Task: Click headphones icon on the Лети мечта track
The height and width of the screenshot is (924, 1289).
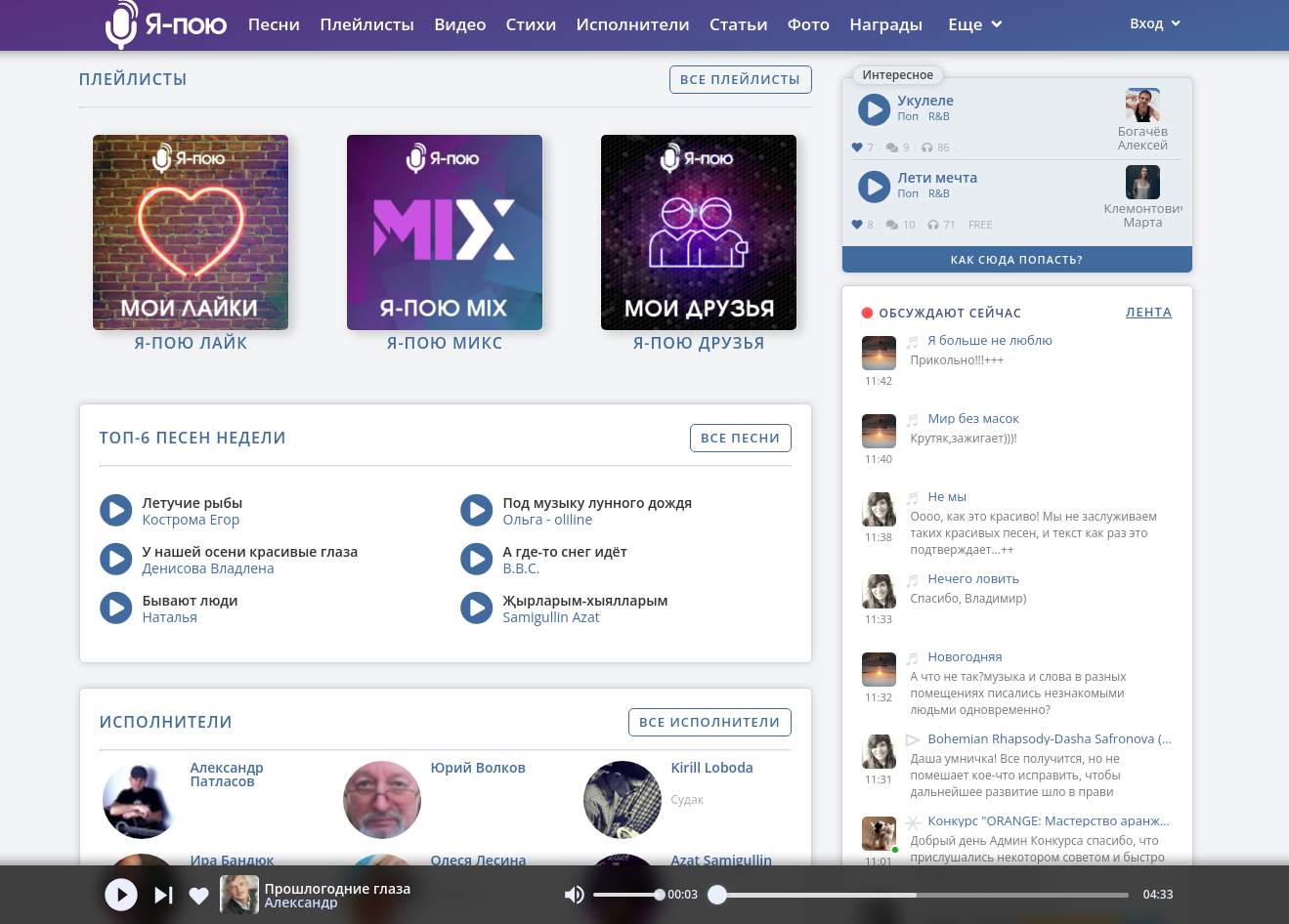Action: tap(934, 225)
